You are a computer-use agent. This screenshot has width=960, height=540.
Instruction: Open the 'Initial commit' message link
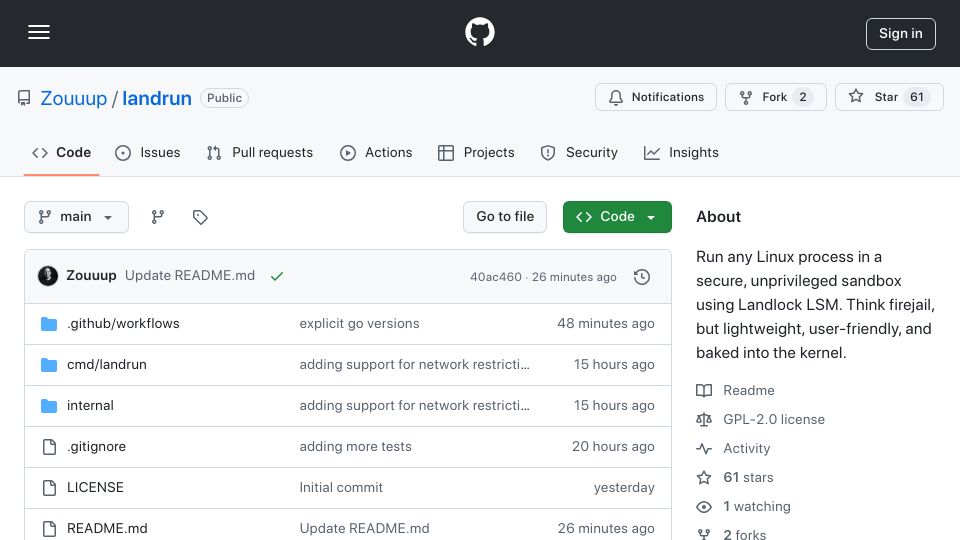point(341,487)
